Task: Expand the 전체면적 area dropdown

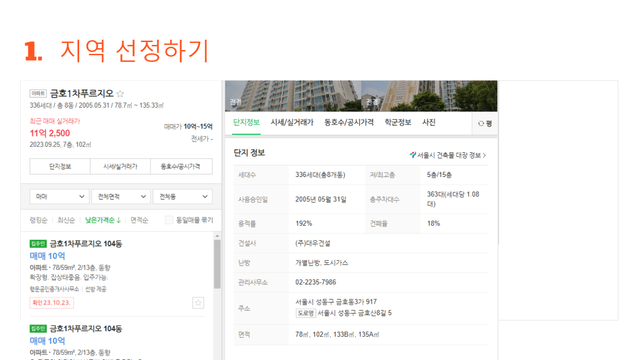Action: [x=121, y=197]
